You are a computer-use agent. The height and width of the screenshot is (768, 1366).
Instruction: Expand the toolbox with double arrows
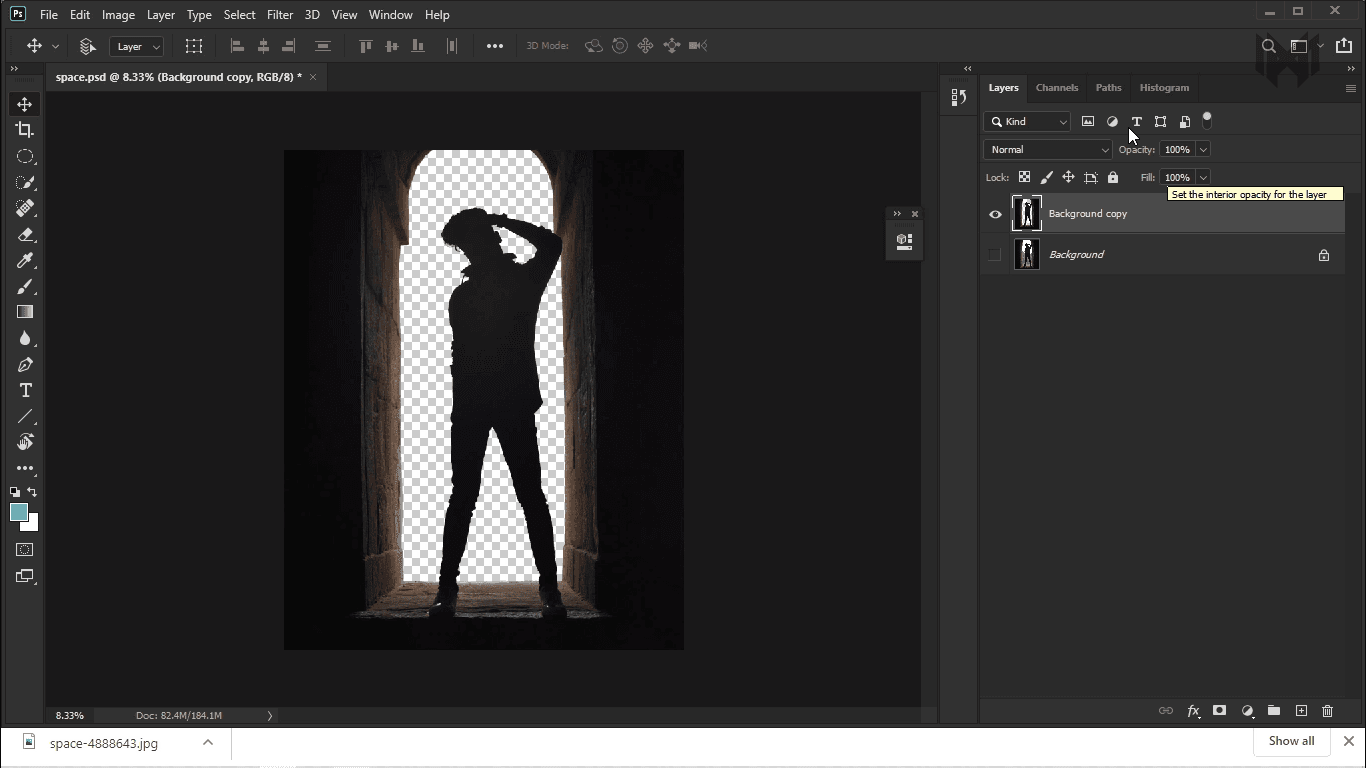click(14, 69)
